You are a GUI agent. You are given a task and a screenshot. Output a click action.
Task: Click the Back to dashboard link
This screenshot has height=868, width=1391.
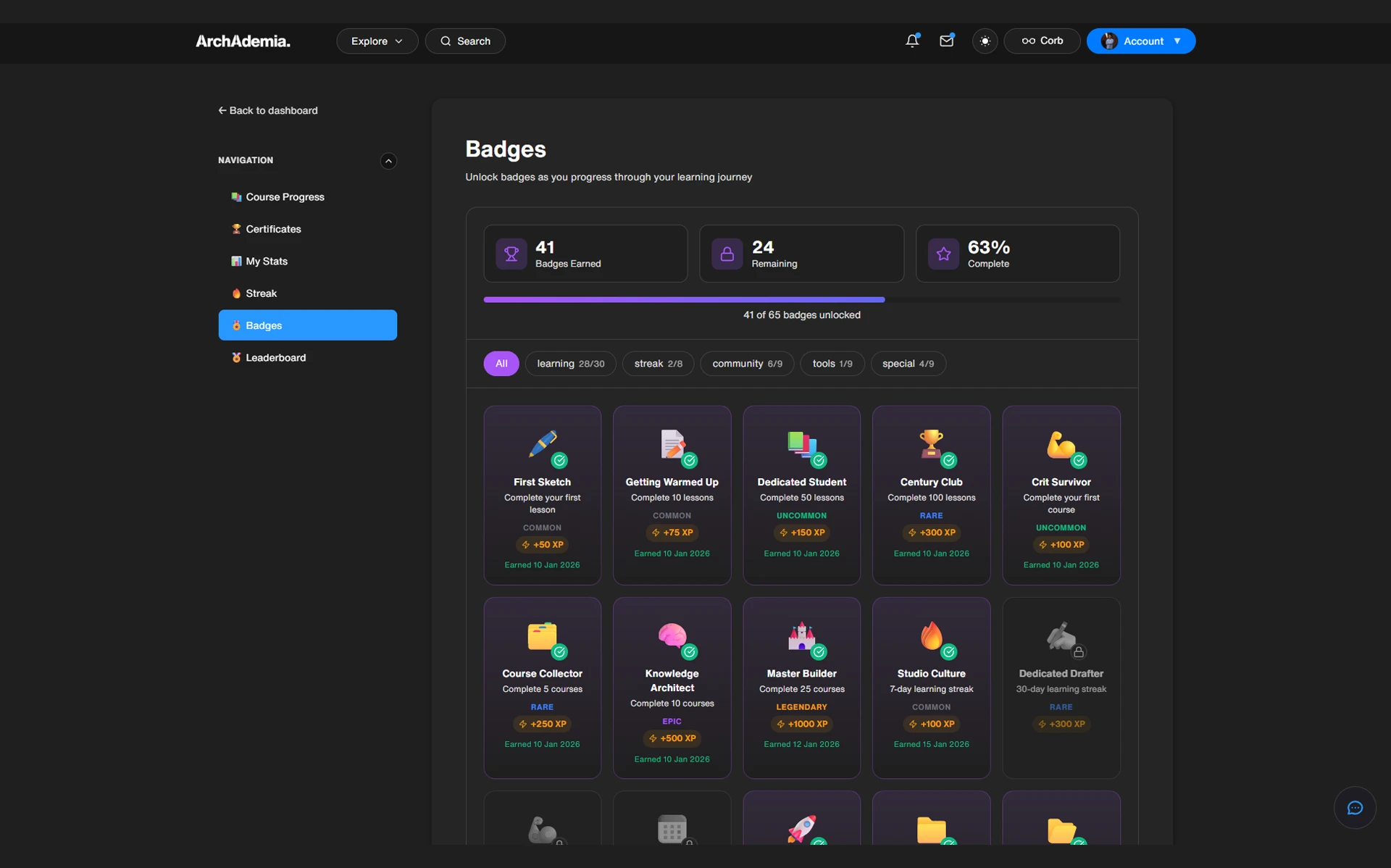tap(267, 110)
